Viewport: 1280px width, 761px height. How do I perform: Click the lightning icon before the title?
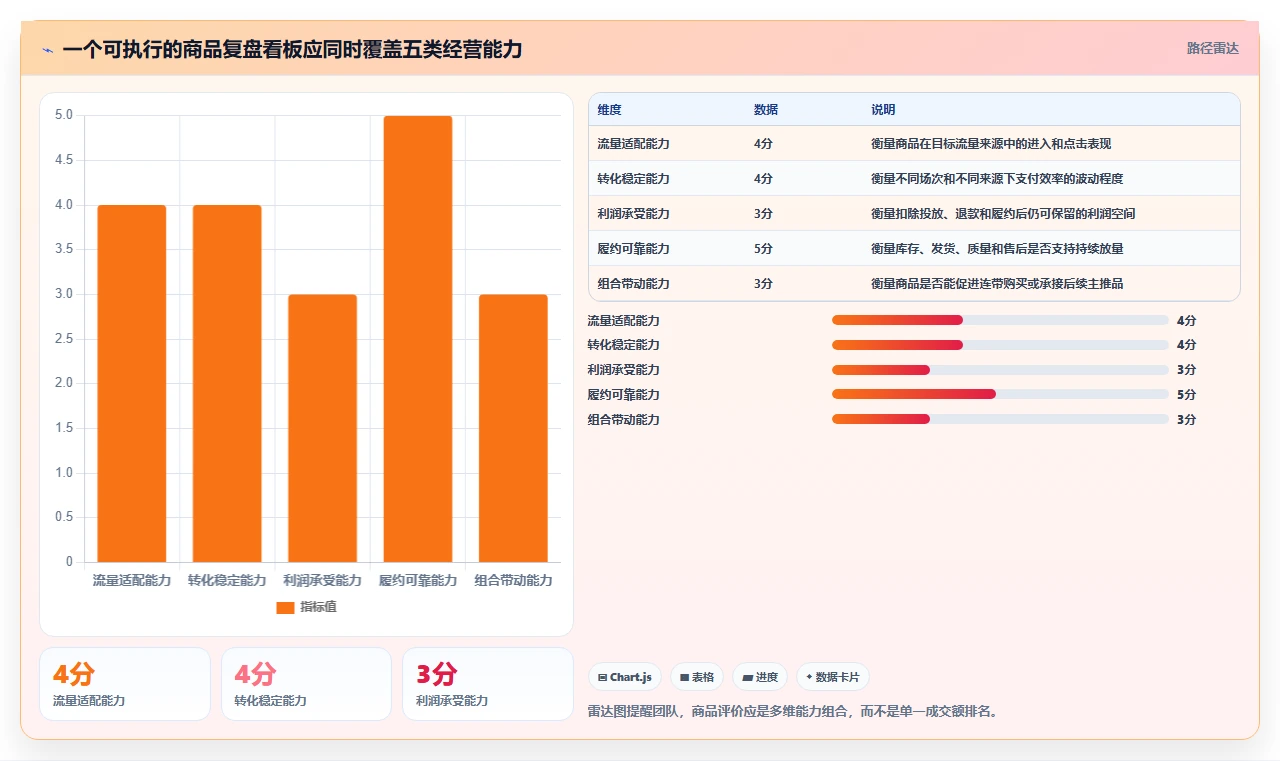pos(47,50)
